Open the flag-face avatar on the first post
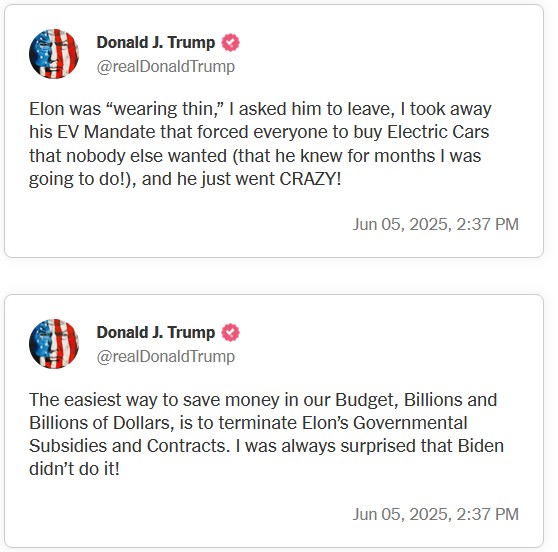 point(54,54)
